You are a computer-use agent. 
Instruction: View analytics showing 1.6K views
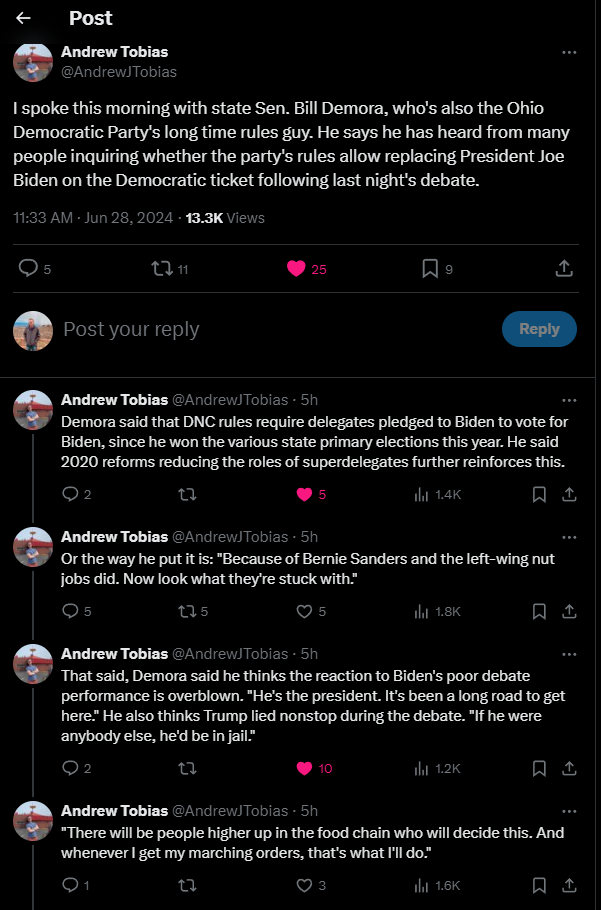click(437, 885)
